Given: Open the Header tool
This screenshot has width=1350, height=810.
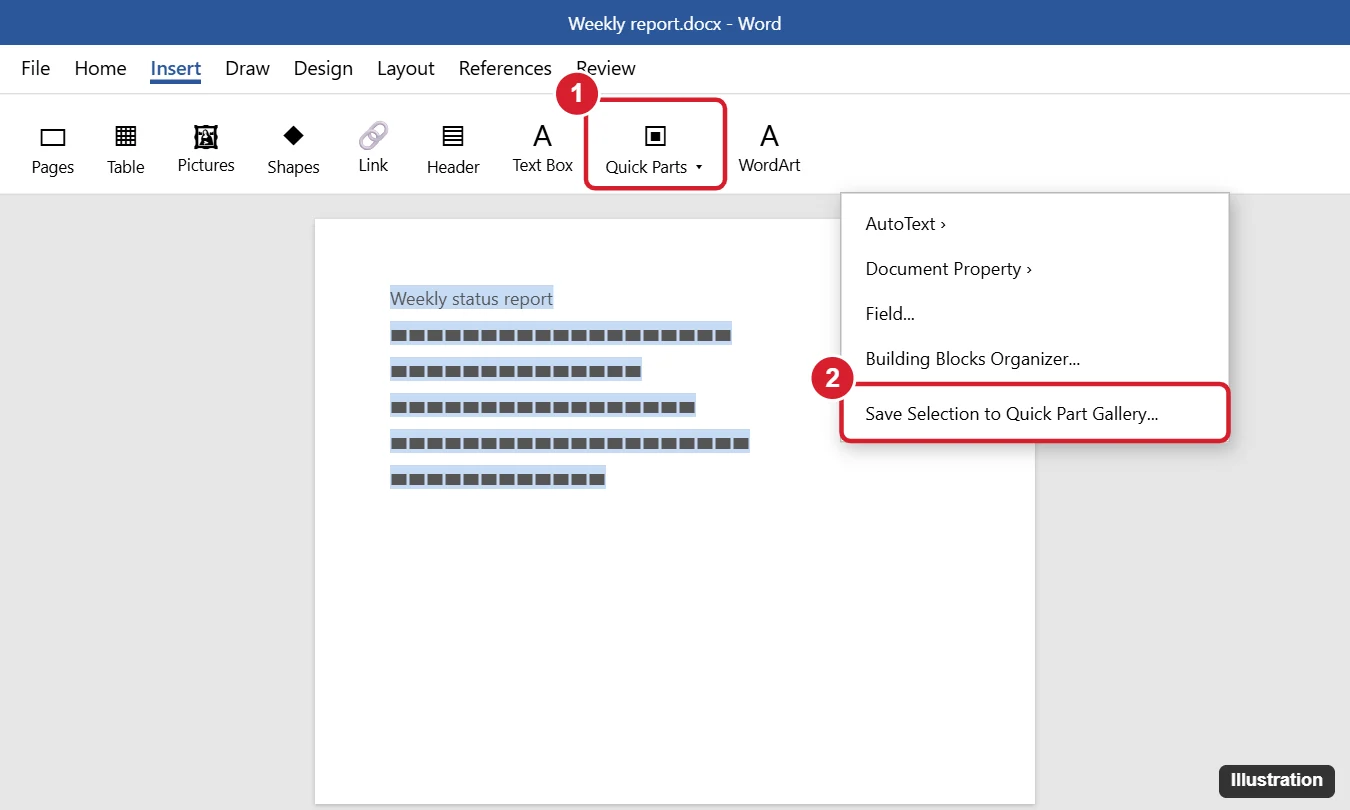Looking at the screenshot, I should [453, 150].
